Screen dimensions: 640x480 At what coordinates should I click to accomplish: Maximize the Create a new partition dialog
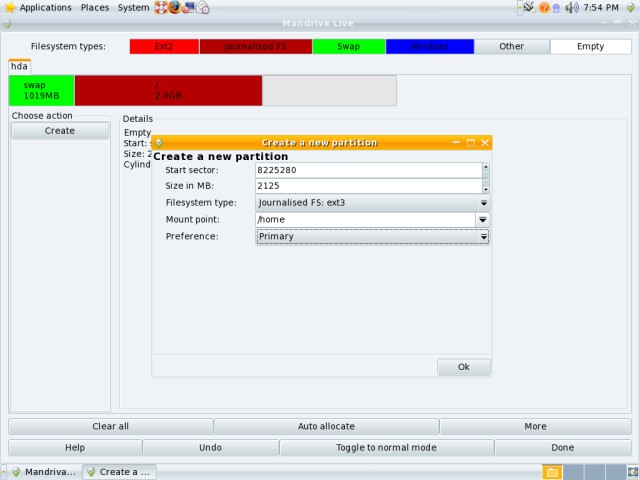[470, 142]
